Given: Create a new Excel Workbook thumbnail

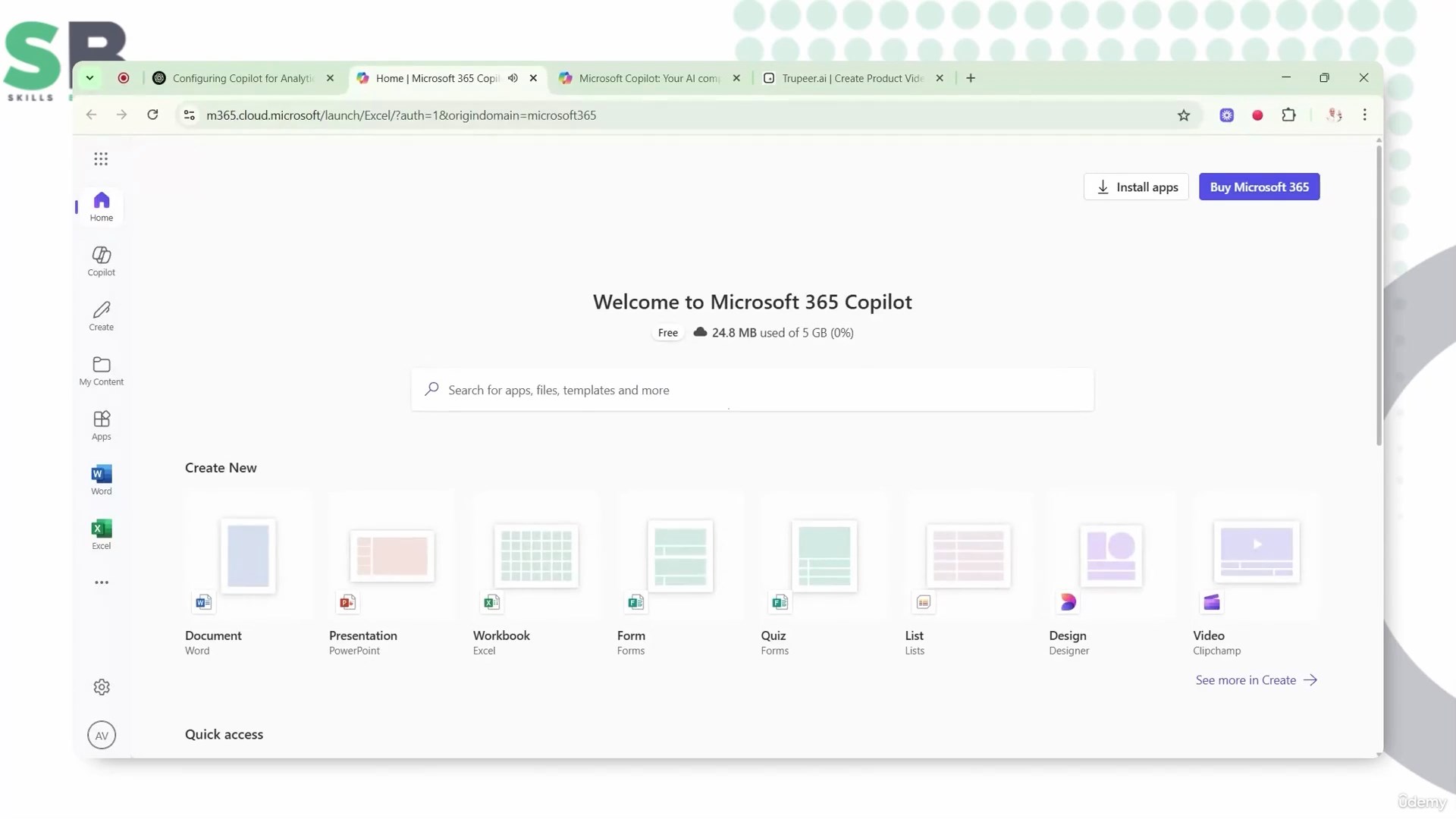Looking at the screenshot, I should coord(535,557).
